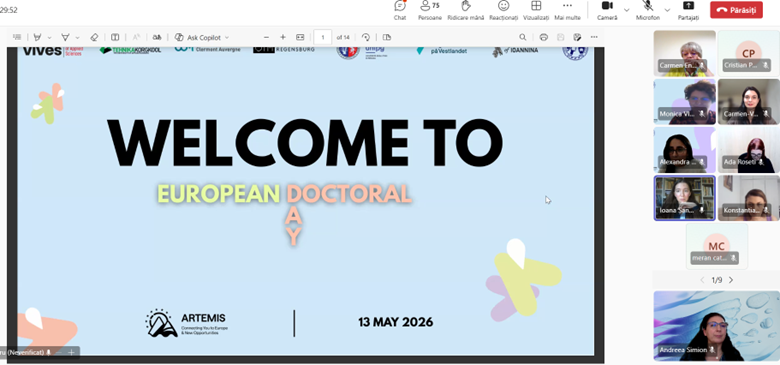This screenshot has width=780, height=365.
Task: Open Ask Copilot
Action: coord(198,37)
